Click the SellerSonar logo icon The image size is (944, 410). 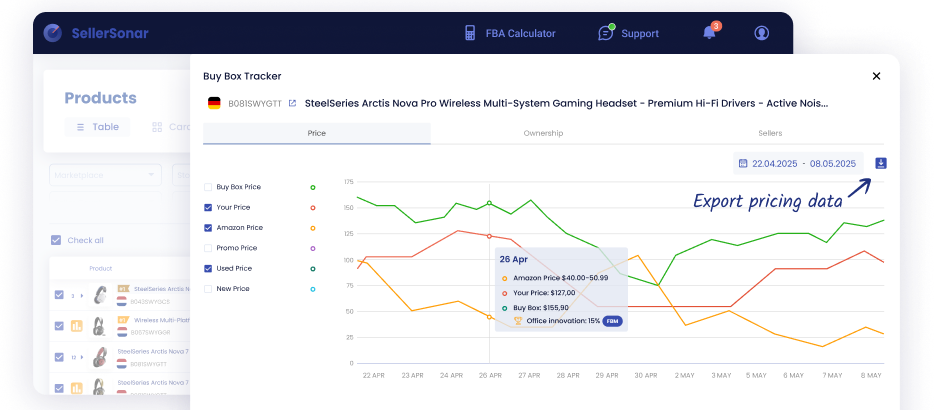53,33
